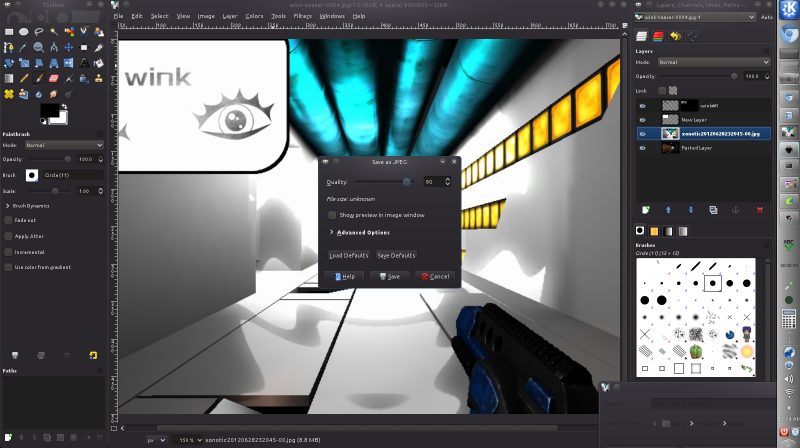Image resolution: width=800 pixels, height=448 pixels.
Task: Open the Filters menu
Action: (303, 16)
